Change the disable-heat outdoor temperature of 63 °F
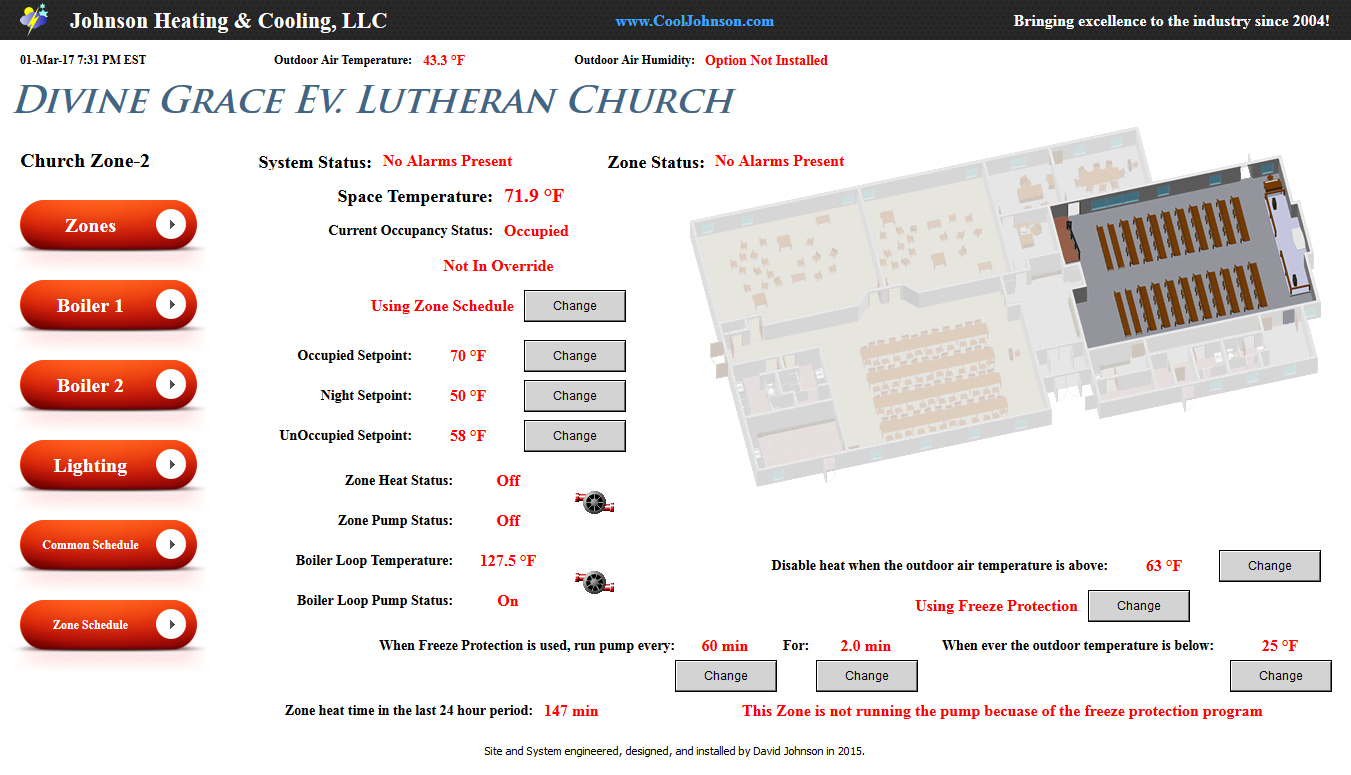 point(1270,566)
